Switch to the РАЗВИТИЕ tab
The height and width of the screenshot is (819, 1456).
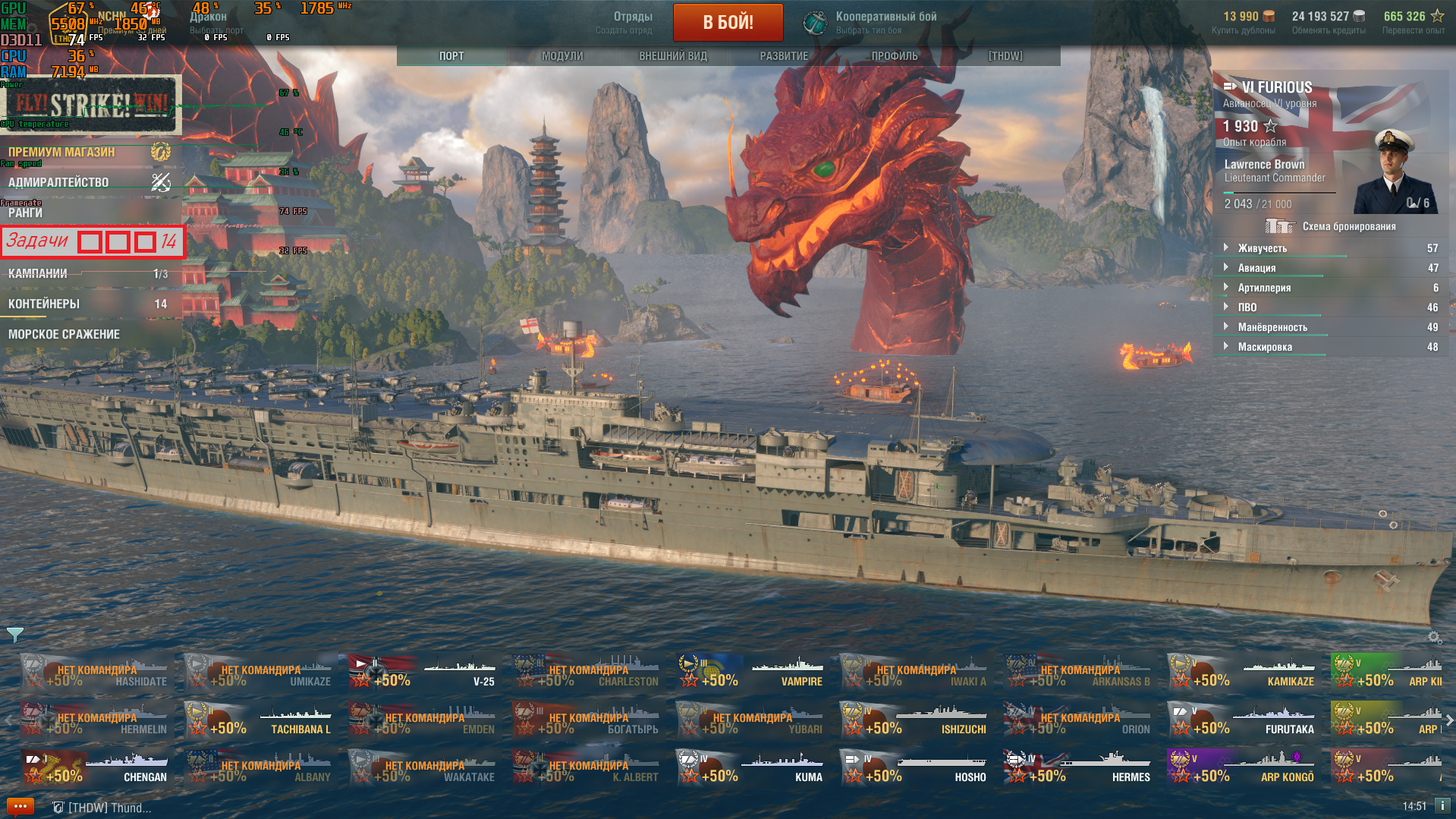(x=784, y=56)
